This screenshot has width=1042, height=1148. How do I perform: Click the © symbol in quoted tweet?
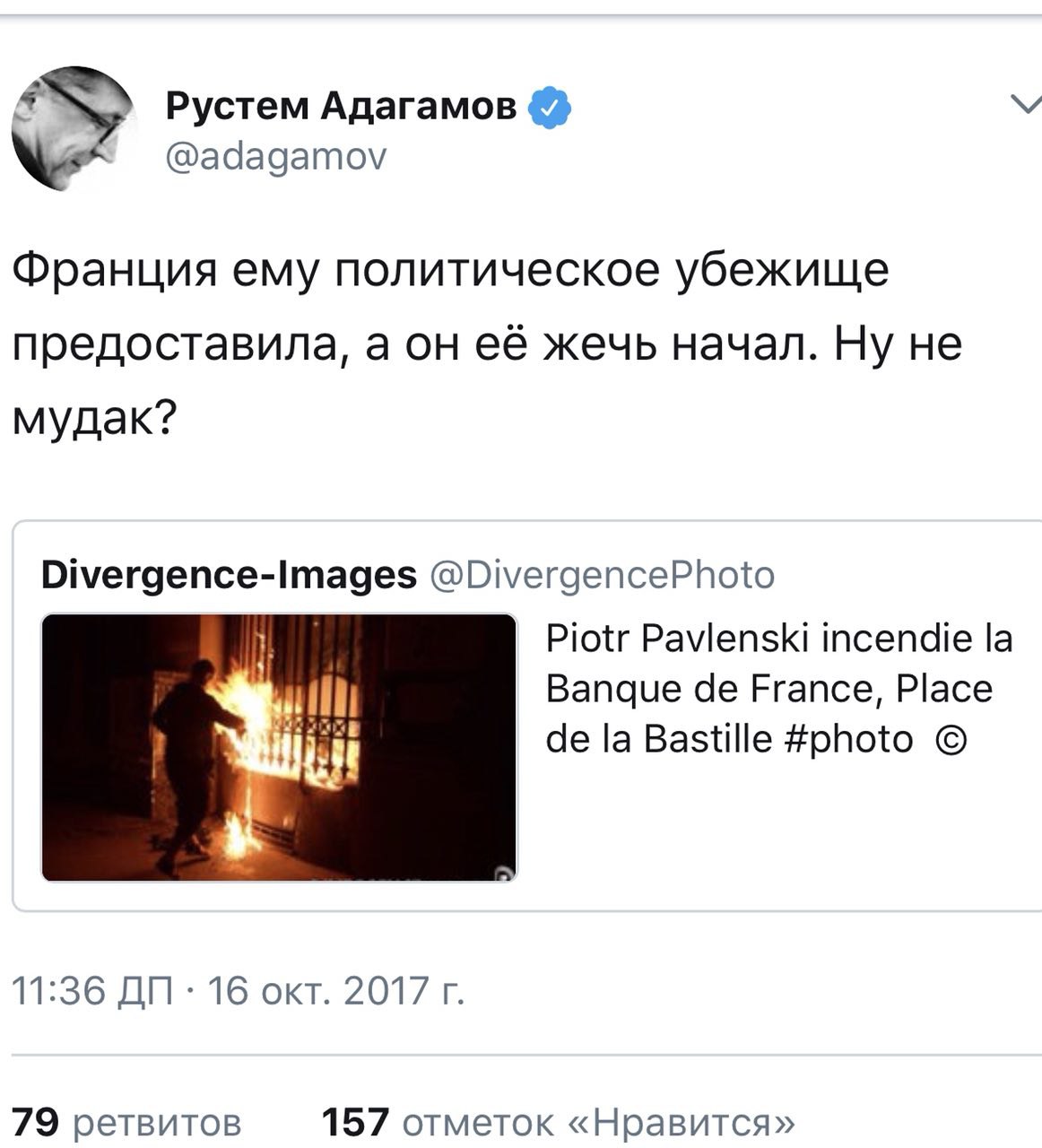pyautogui.click(x=951, y=741)
